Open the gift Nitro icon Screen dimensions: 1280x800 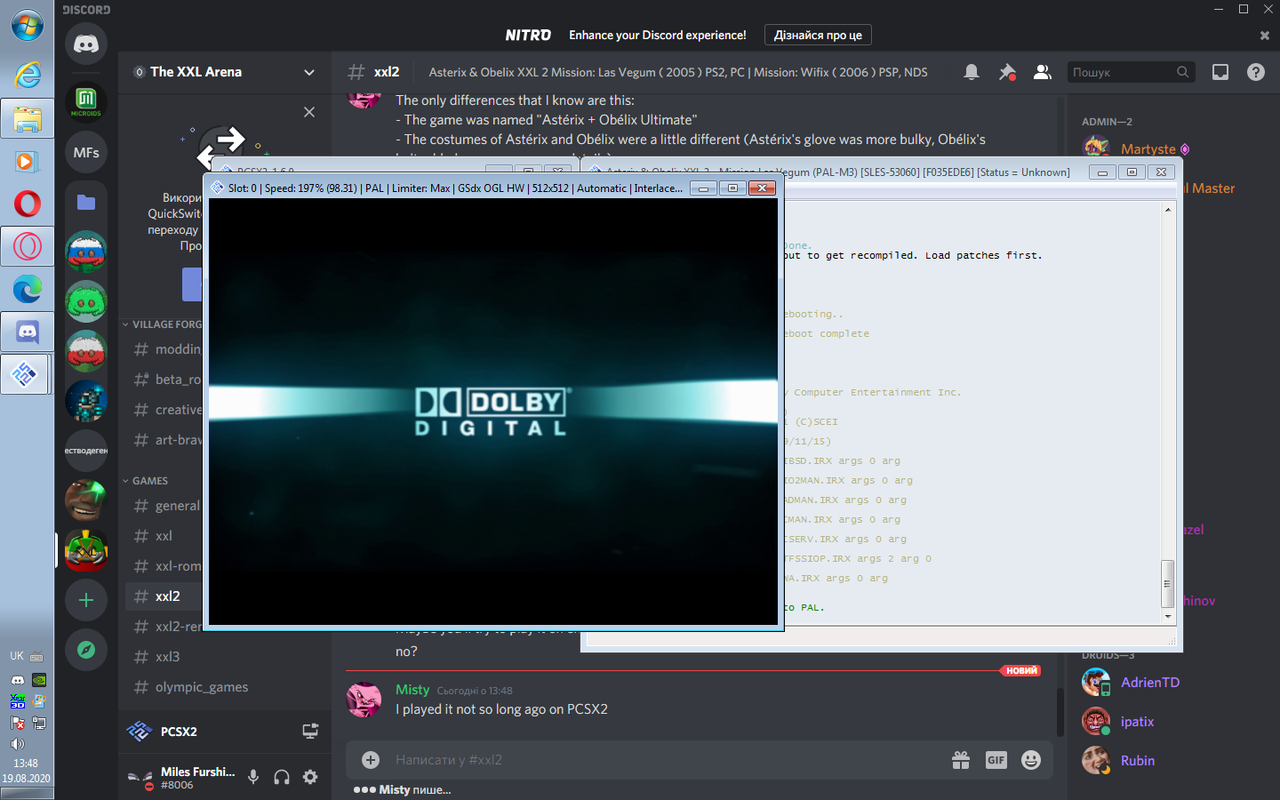coord(961,760)
